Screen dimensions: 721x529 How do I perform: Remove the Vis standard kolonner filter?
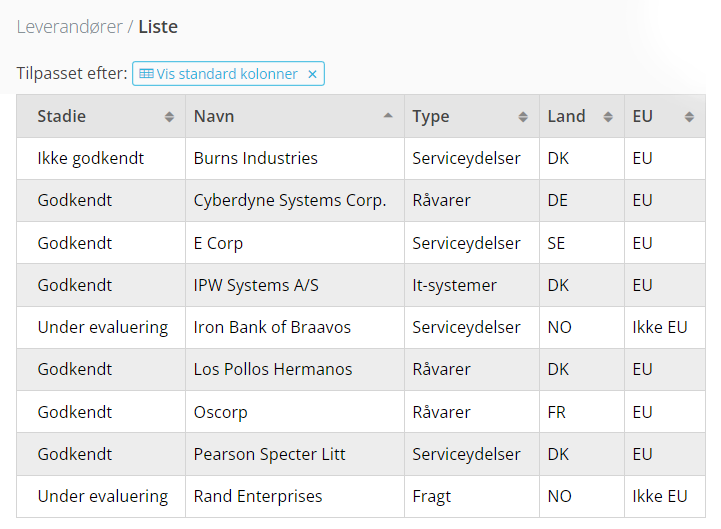312,74
